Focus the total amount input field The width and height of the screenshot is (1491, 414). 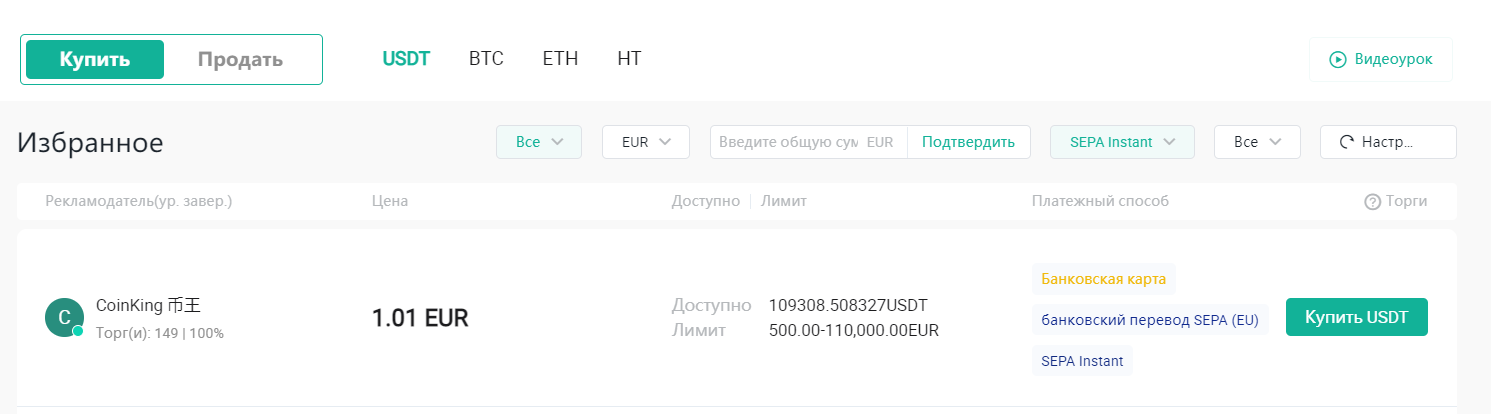tap(788, 142)
